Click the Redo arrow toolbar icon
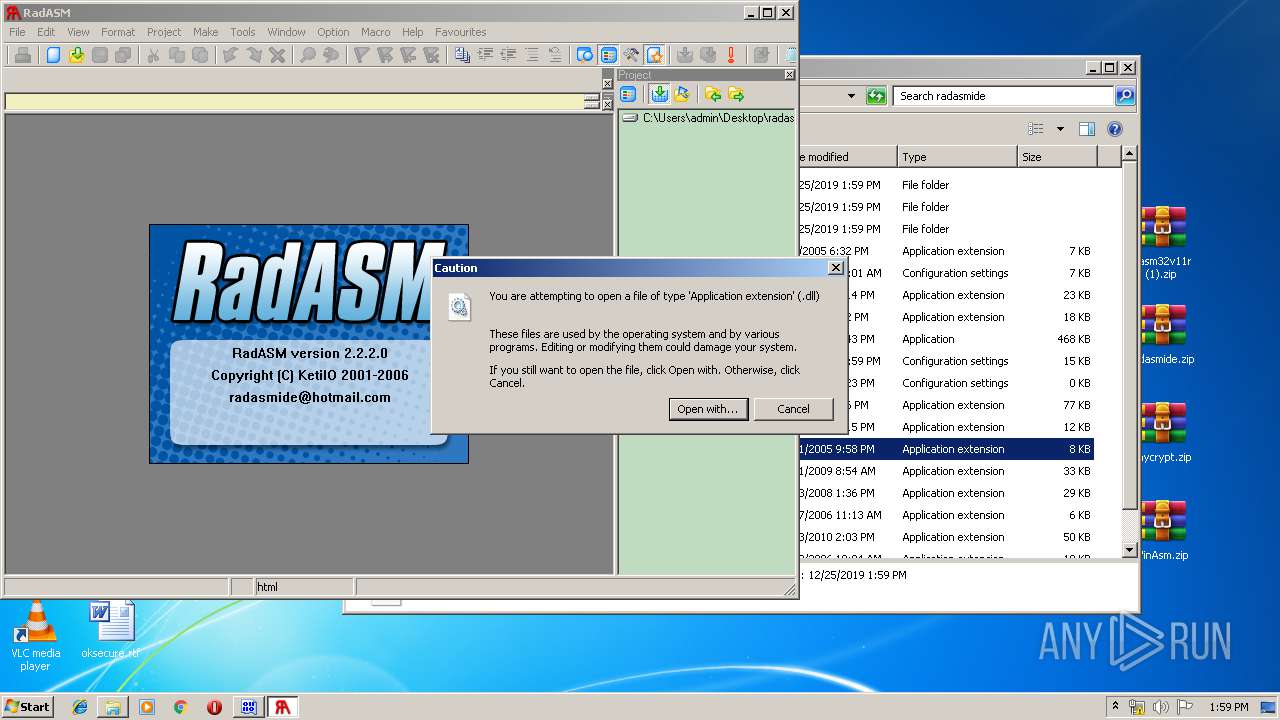The image size is (1280, 720). [254, 55]
